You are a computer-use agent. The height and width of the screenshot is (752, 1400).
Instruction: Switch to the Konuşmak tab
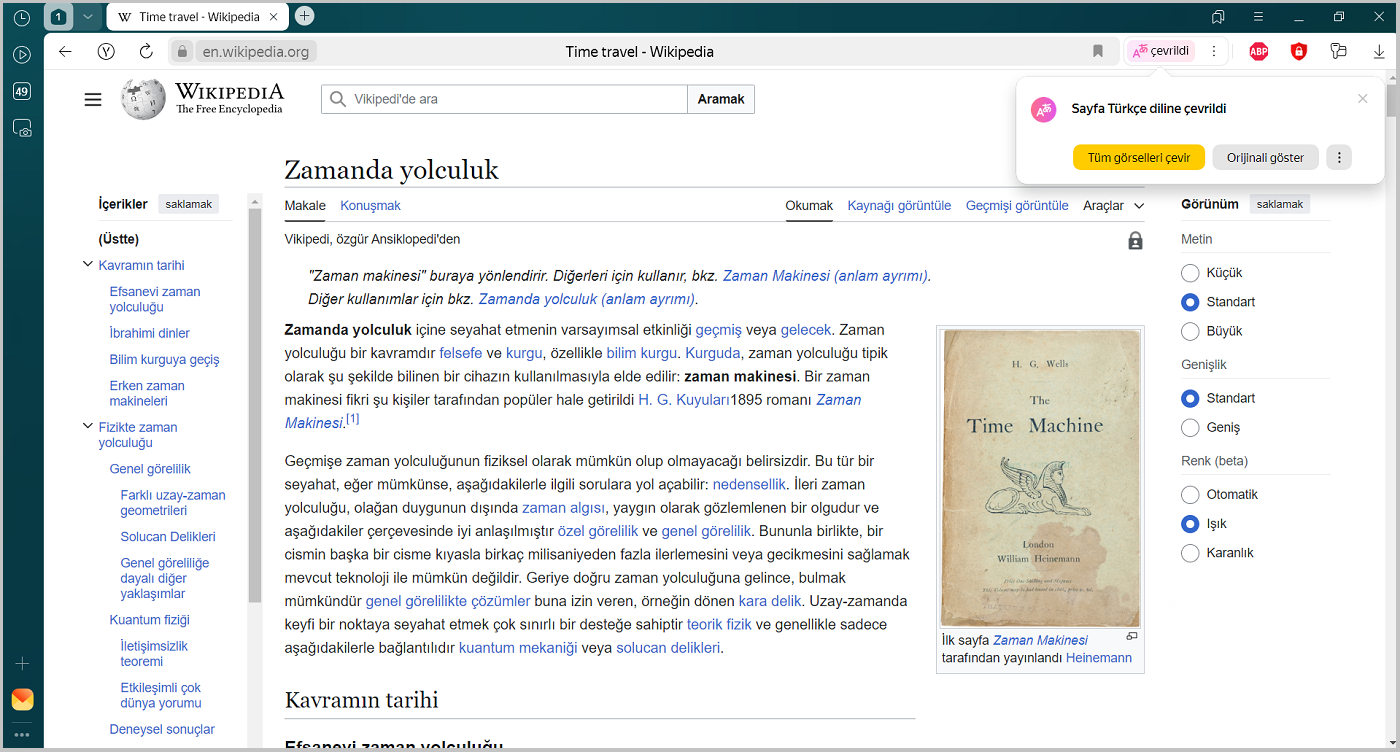(x=370, y=206)
